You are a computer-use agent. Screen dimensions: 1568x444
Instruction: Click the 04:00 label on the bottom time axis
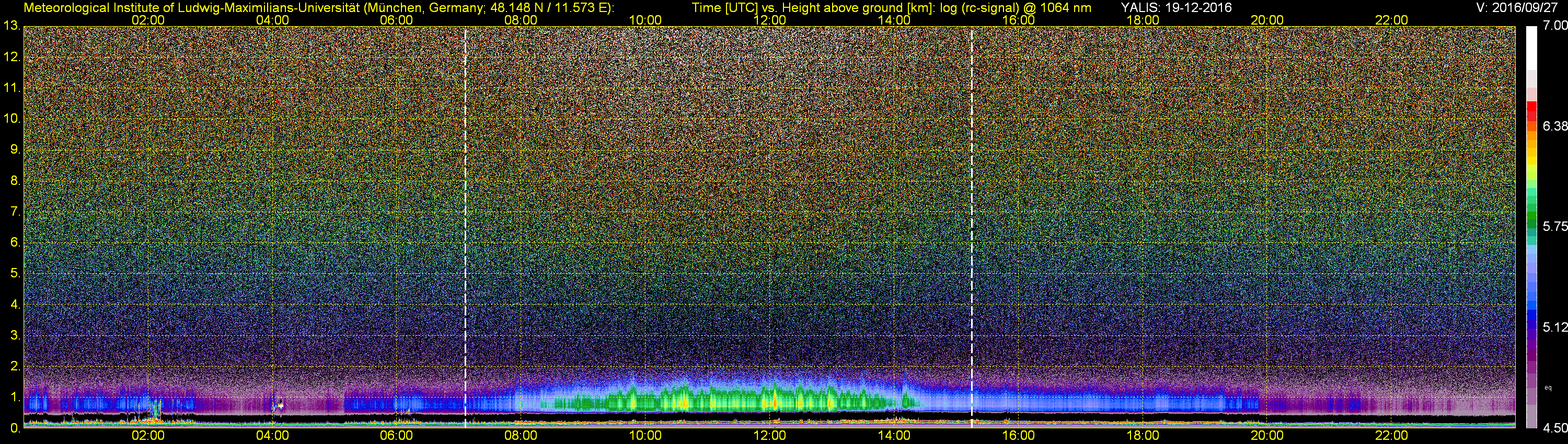coord(272,436)
